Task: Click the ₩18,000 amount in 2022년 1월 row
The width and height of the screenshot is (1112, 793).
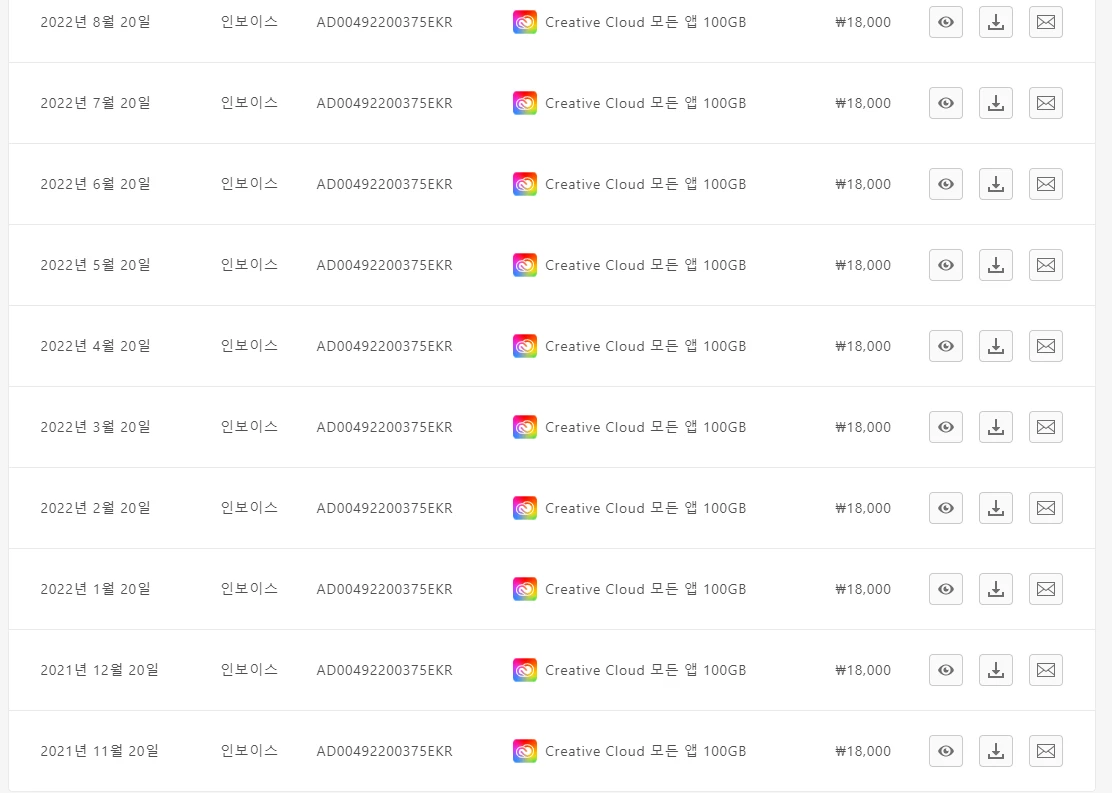Action: point(863,589)
